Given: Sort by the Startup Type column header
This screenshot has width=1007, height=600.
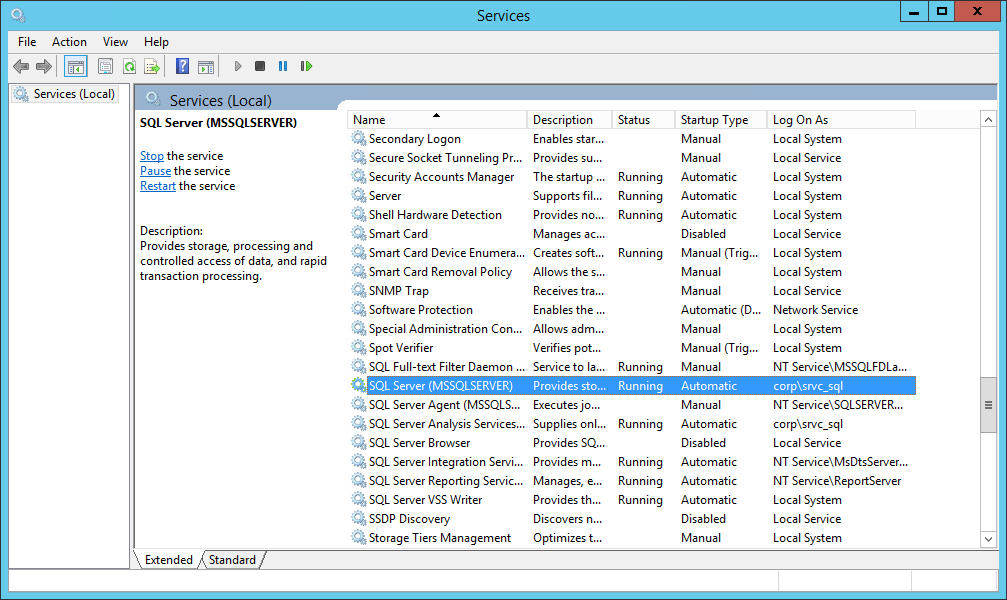Looking at the screenshot, I should click(721, 119).
